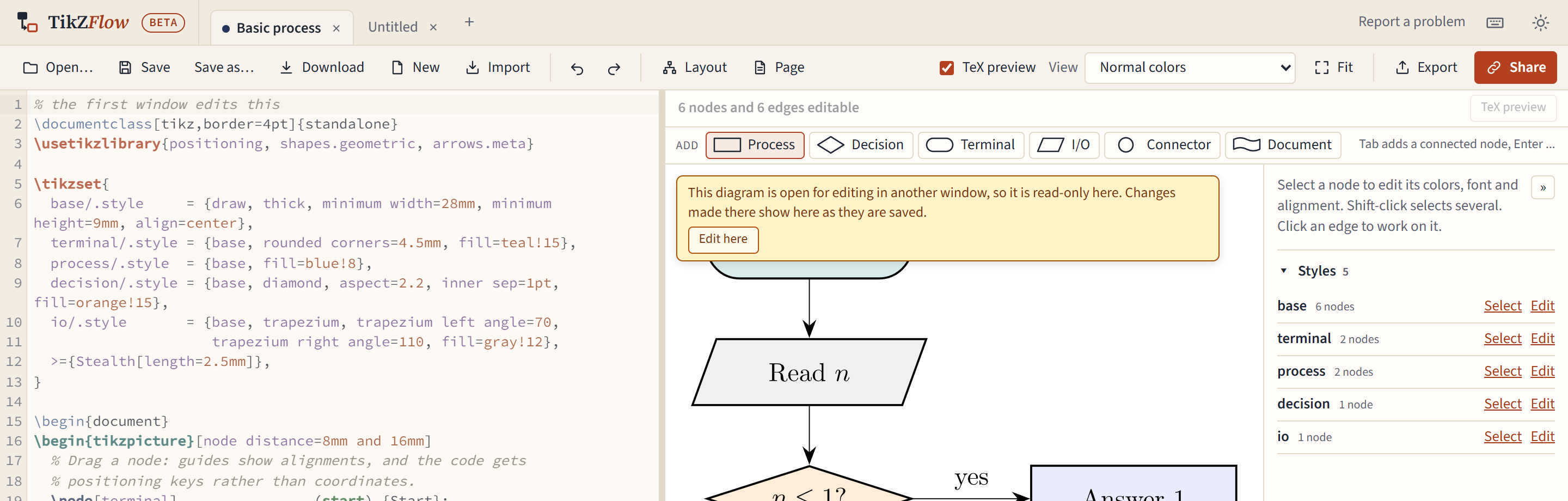Image resolution: width=1568 pixels, height=501 pixels.
Task: Click the Read n node in diagram
Action: pyautogui.click(x=809, y=372)
